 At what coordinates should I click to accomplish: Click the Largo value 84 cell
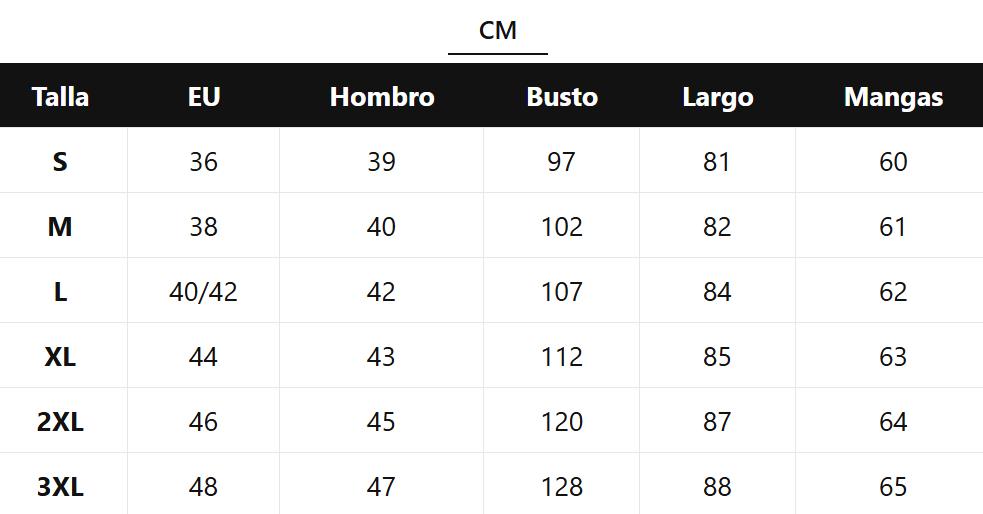(x=718, y=292)
